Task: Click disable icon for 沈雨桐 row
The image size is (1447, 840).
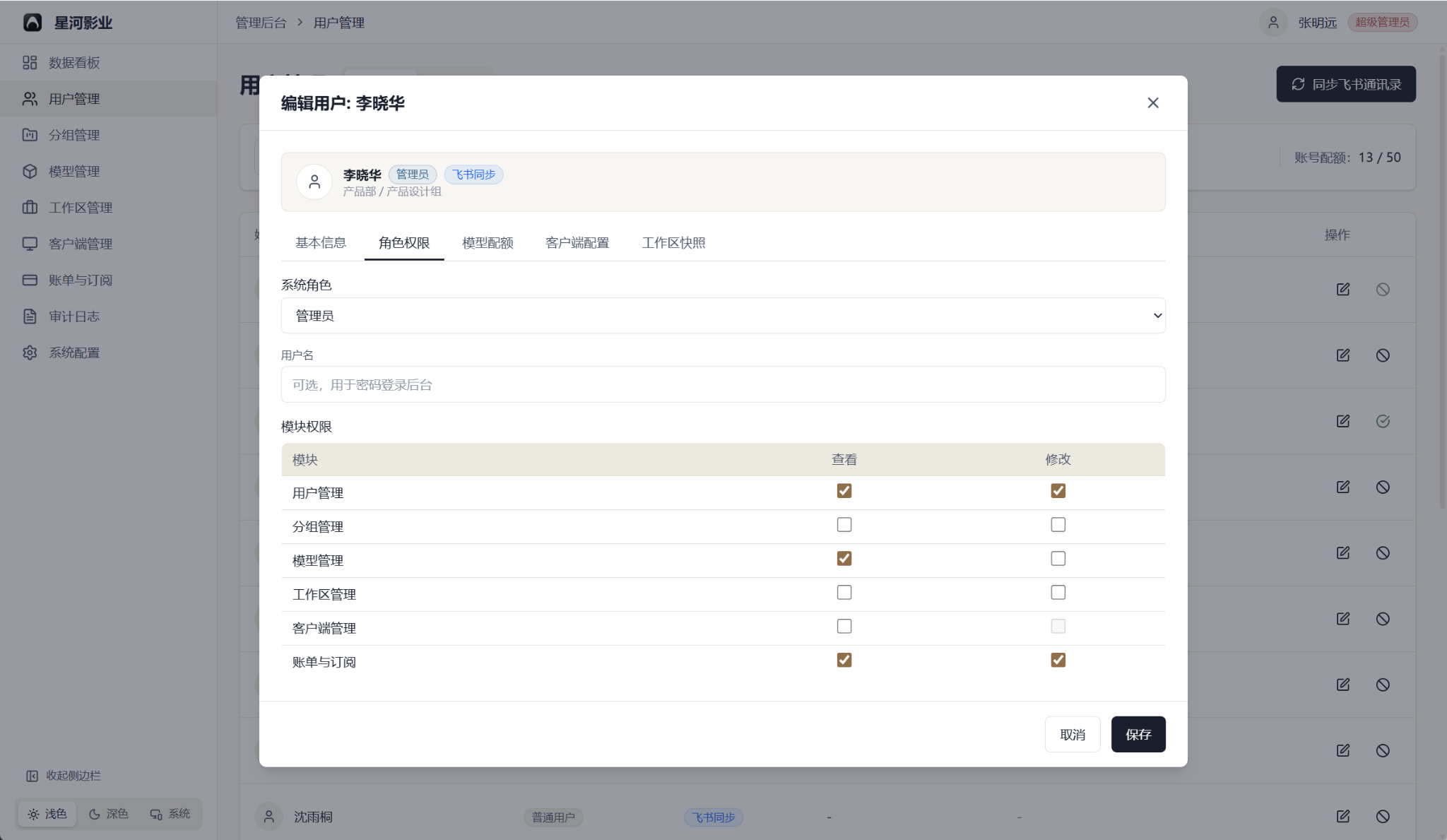Action: coord(1383,816)
